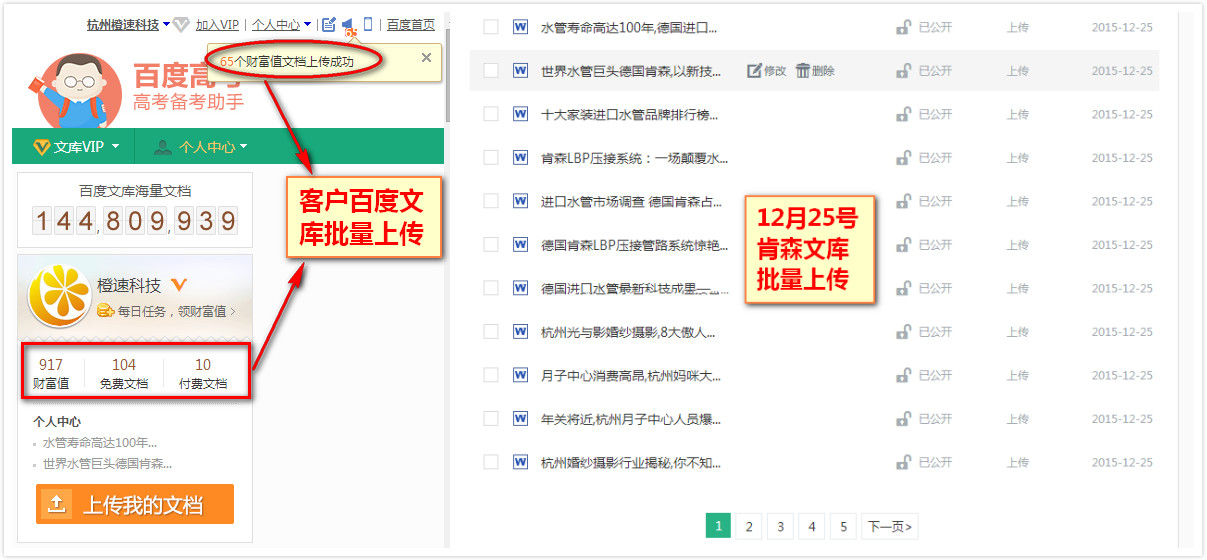Viewport: 1207px width, 560px height.
Task: Click the grey VIP diamond icon
Action: 181,25
